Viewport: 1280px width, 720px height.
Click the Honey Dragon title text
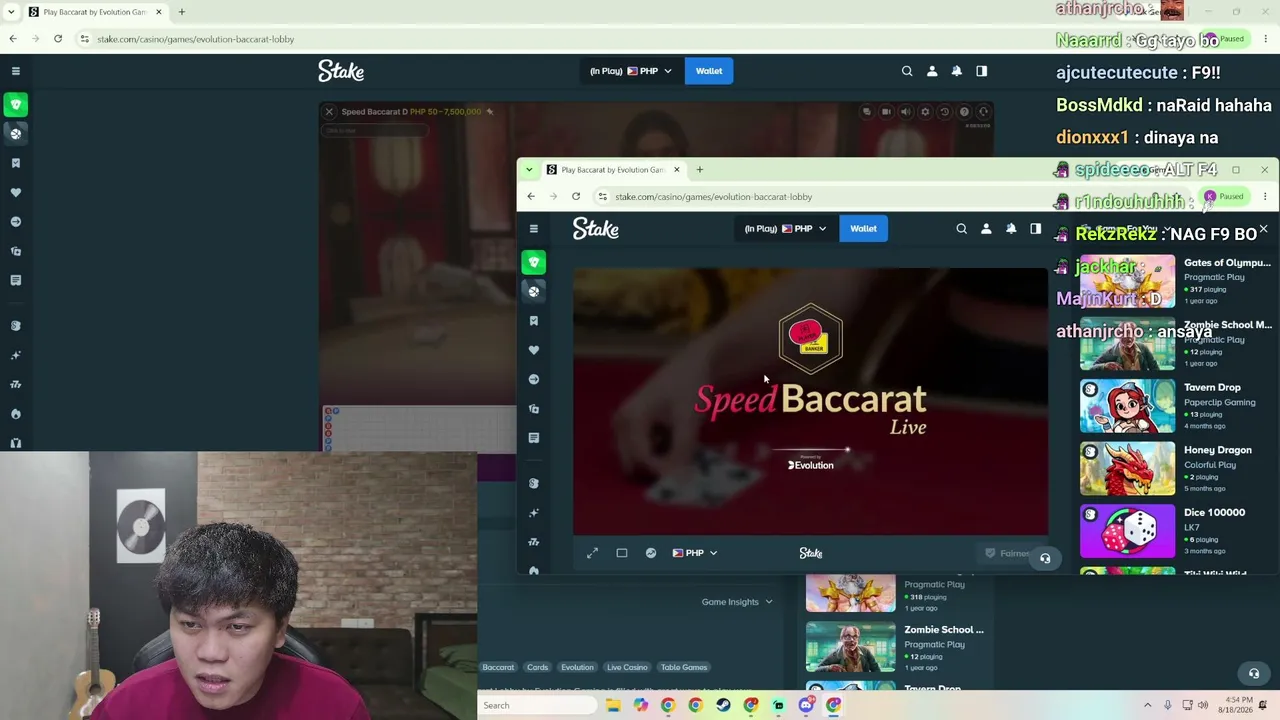coord(1217,450)
